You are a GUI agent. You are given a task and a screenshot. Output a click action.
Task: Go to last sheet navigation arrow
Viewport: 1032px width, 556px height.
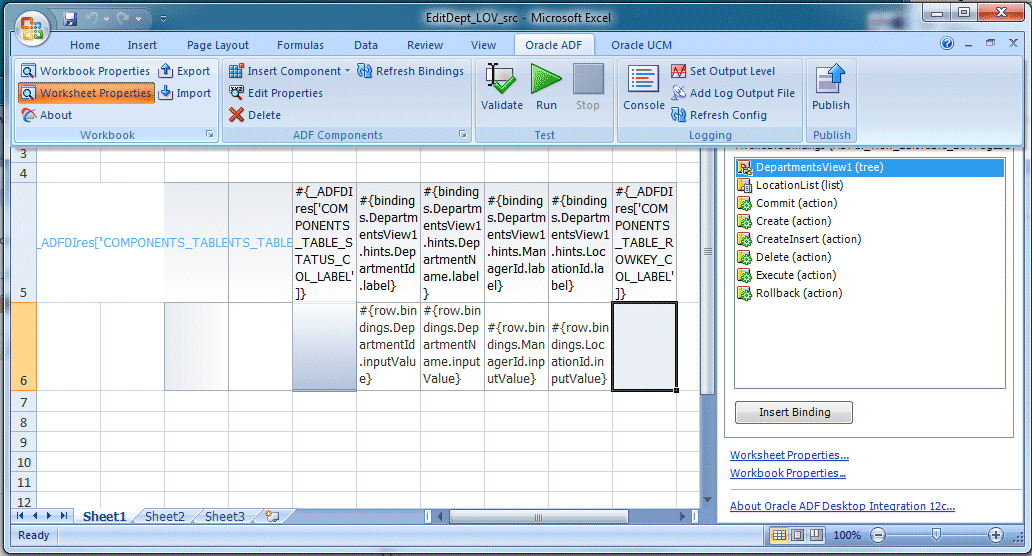[64, 516]
